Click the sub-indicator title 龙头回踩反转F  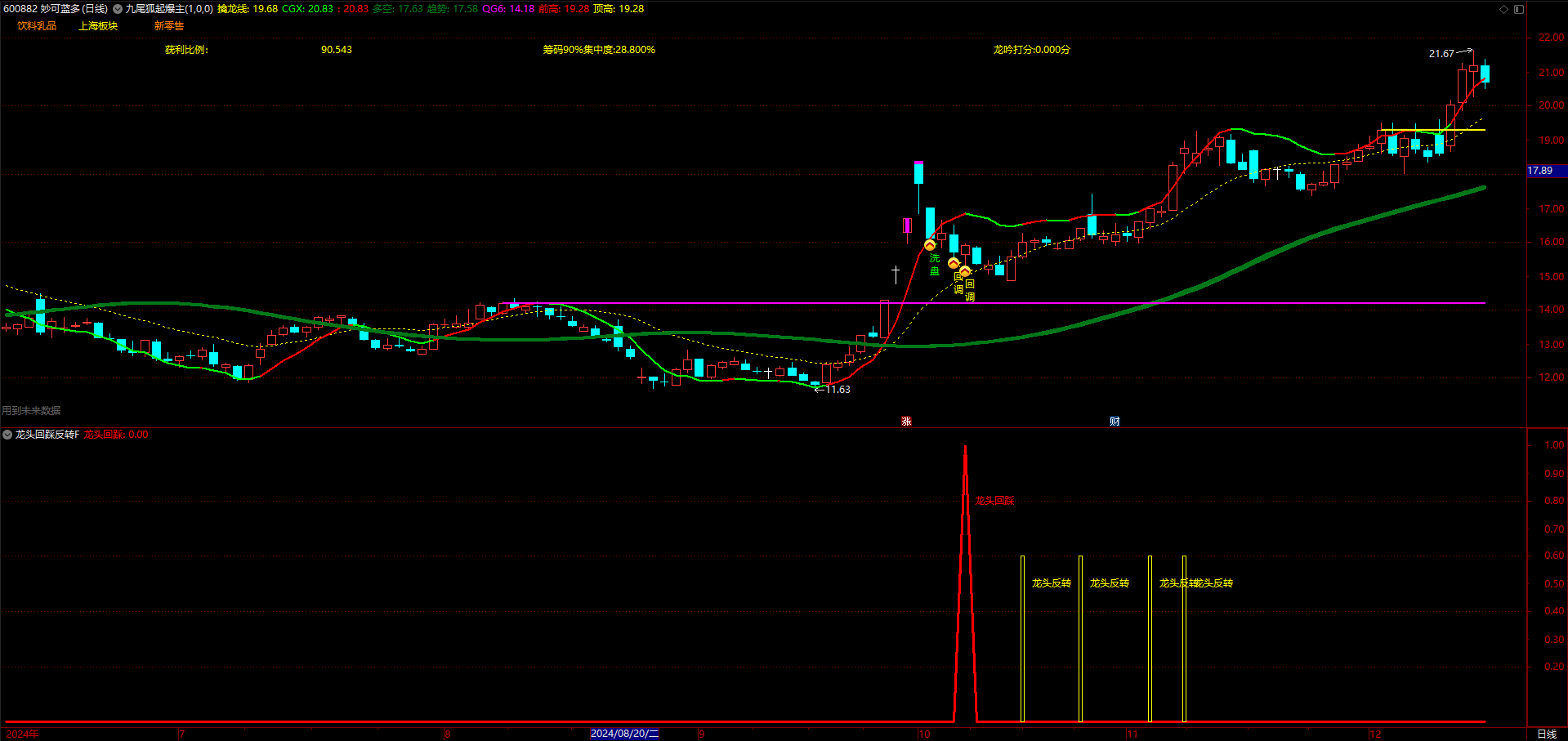pos(47,435)
